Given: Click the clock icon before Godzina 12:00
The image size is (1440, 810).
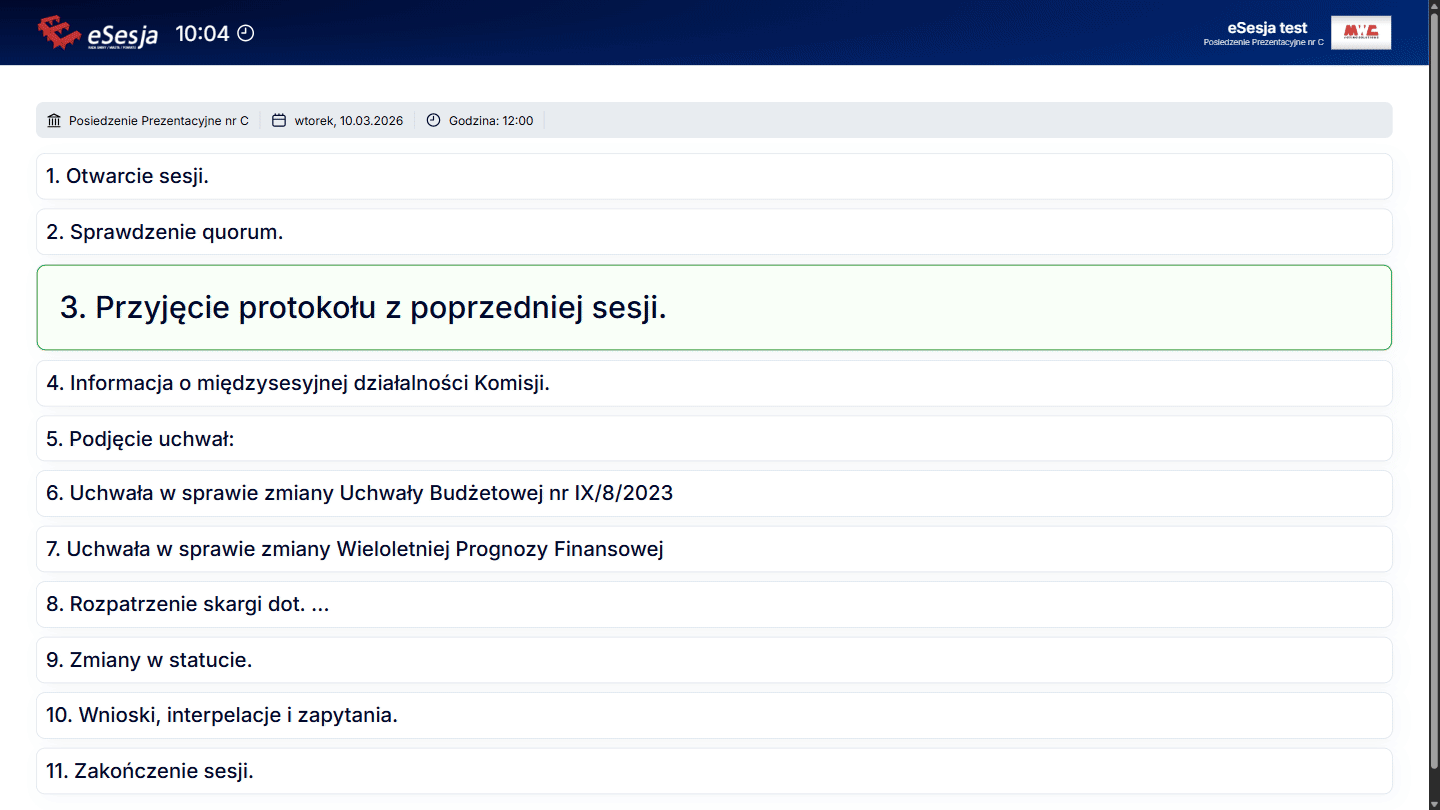Looking at the screenshot, I should click(433, 121).
